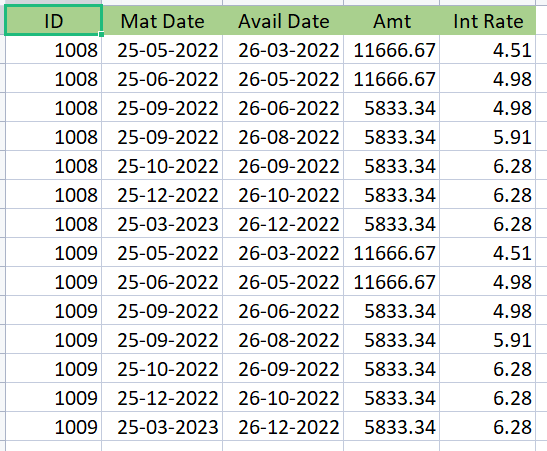Select first row cell with 25-05-2022
The image size is (547, 451).
click(x=162, y=50)
